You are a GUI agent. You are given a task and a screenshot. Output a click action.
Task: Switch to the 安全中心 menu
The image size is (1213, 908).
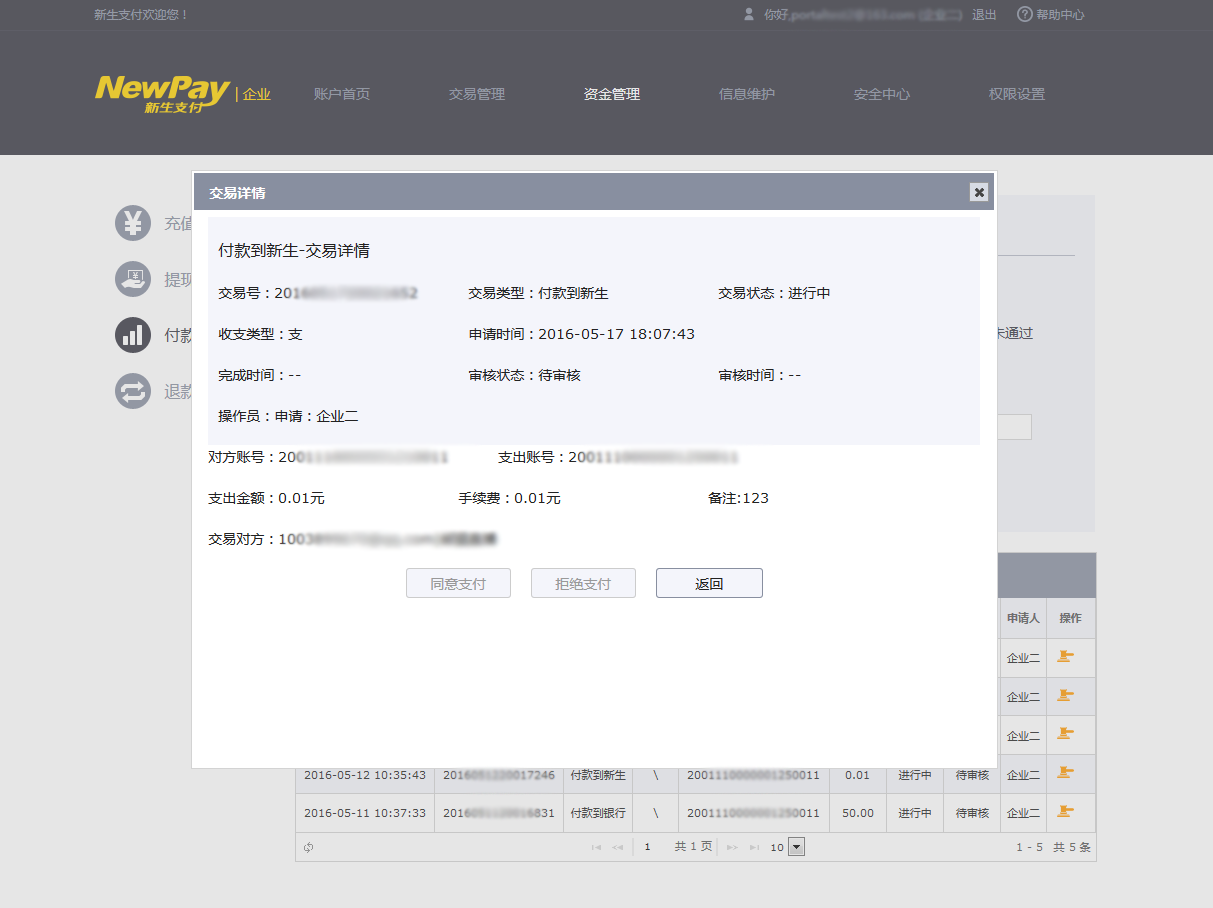[881, 94]
